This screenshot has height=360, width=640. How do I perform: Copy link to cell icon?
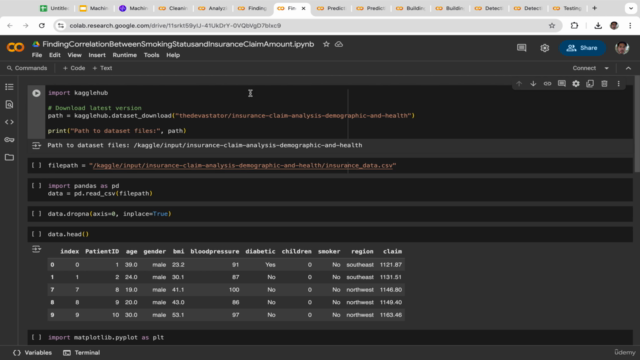(547, 84)
